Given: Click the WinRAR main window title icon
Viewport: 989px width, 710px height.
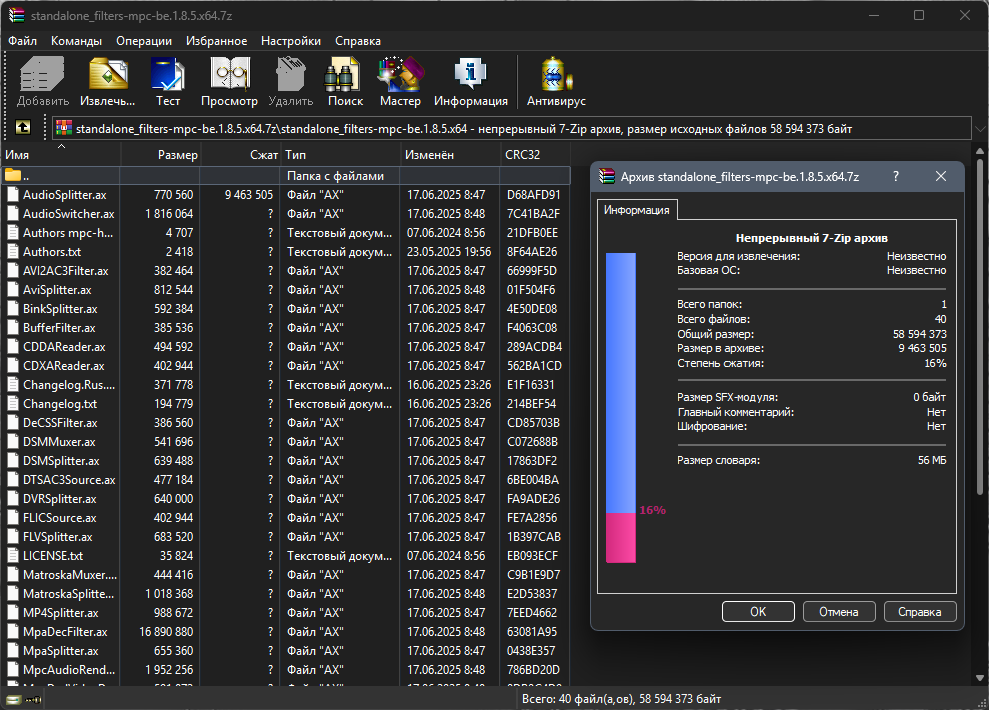Looking at the screenshot, I should (x=16, y=15).
